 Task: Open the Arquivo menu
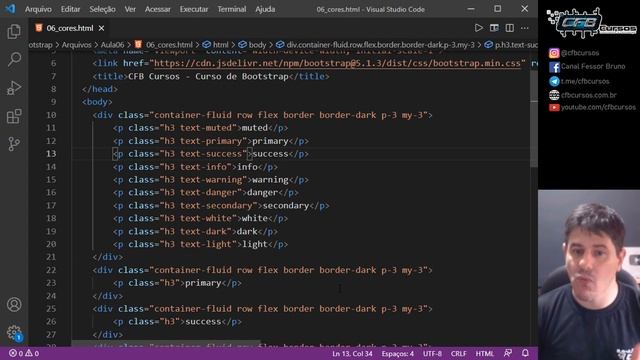click(x=38, y=9)
